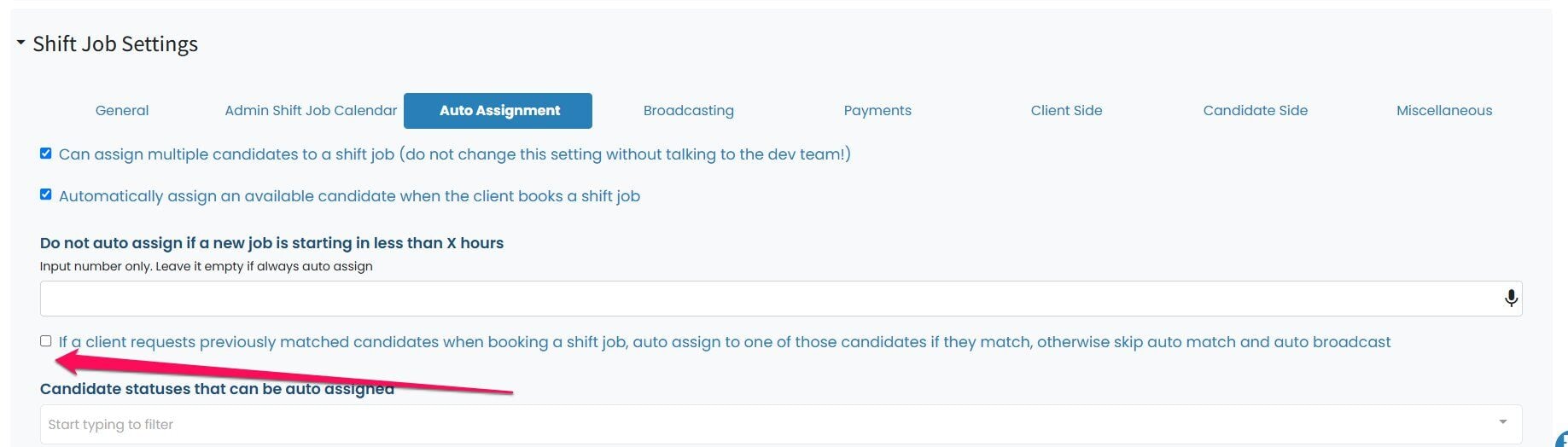This screenshot has width=1568, height=447.
Task: Disable automatically assign available candidate checkbox
Action: 46,194
